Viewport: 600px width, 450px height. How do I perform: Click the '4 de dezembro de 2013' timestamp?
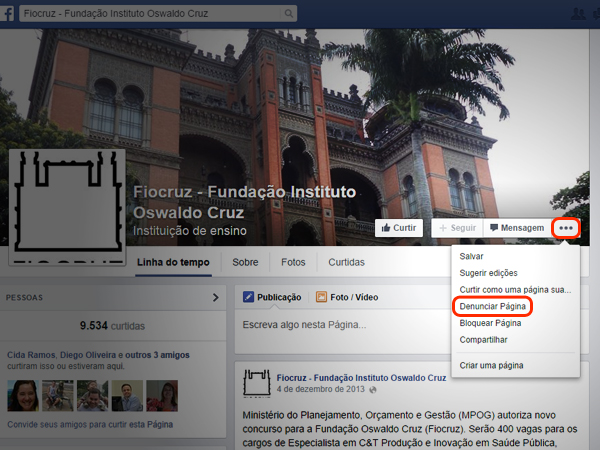(321, 390)
